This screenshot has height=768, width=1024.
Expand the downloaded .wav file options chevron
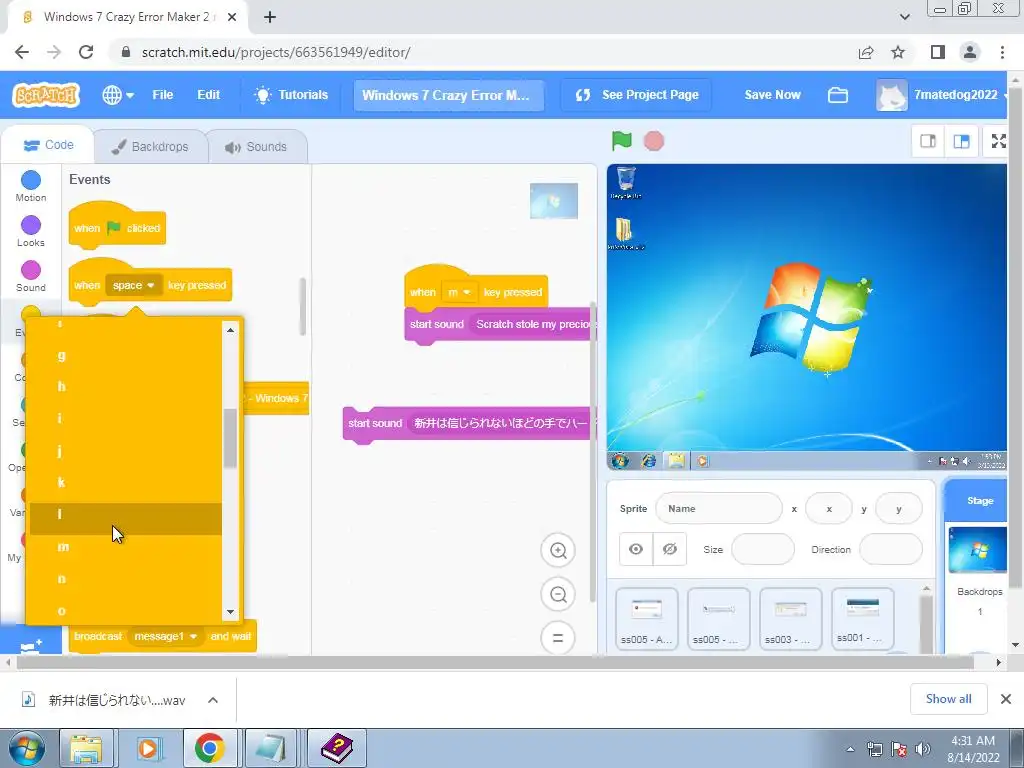tap(213, 700)
